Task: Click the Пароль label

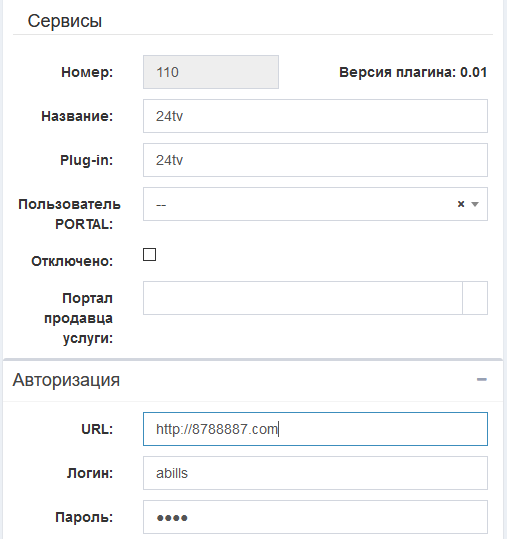Action: pyautogui.click(x=84, y=517)
